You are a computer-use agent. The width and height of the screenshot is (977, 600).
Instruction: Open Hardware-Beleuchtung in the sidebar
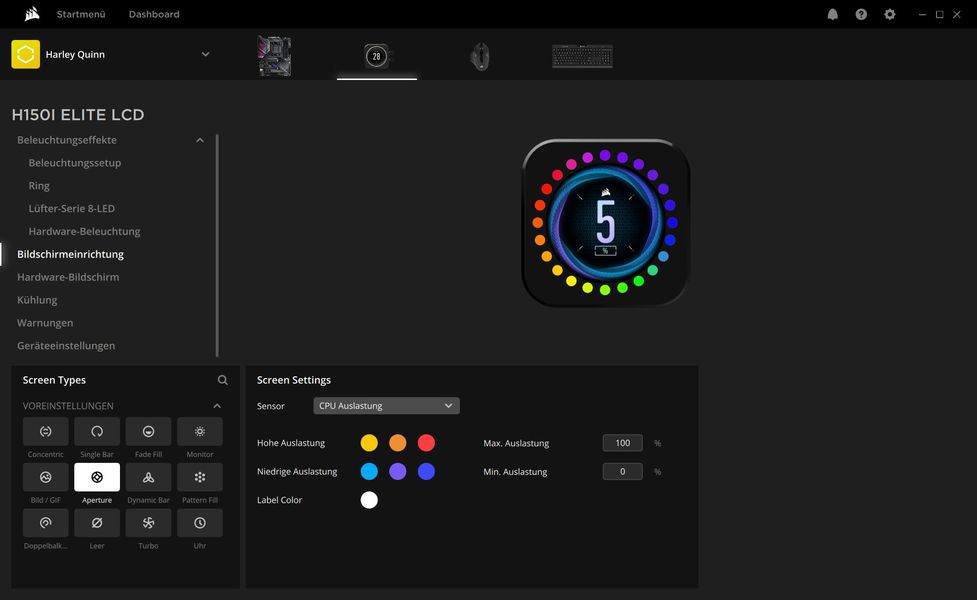point(84,231)
